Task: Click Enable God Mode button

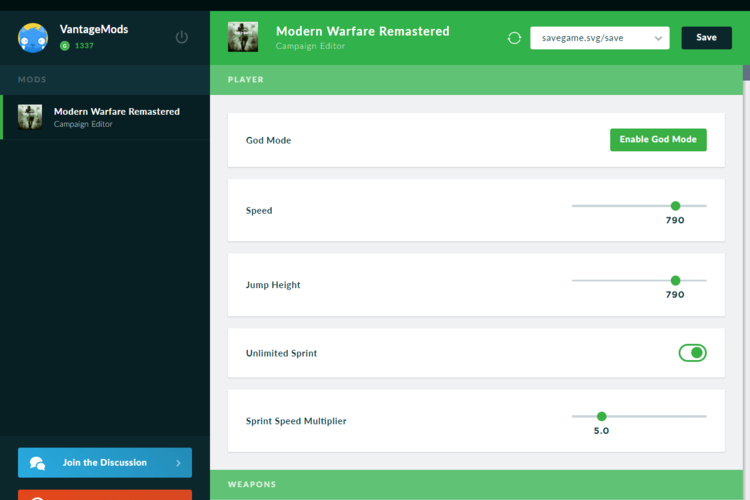Action: click(x=658, y=140)
